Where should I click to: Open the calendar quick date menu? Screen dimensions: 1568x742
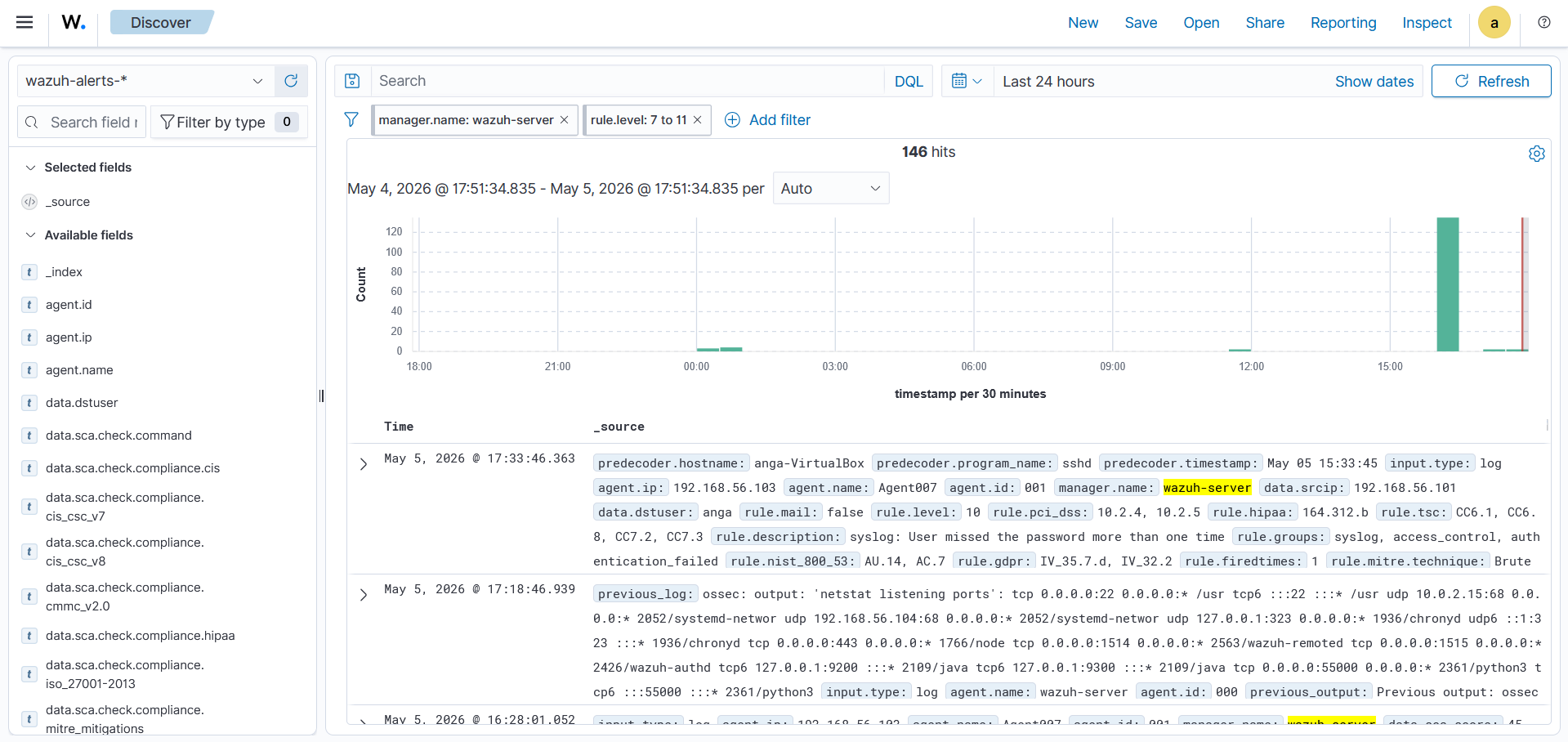coord(967,81)
